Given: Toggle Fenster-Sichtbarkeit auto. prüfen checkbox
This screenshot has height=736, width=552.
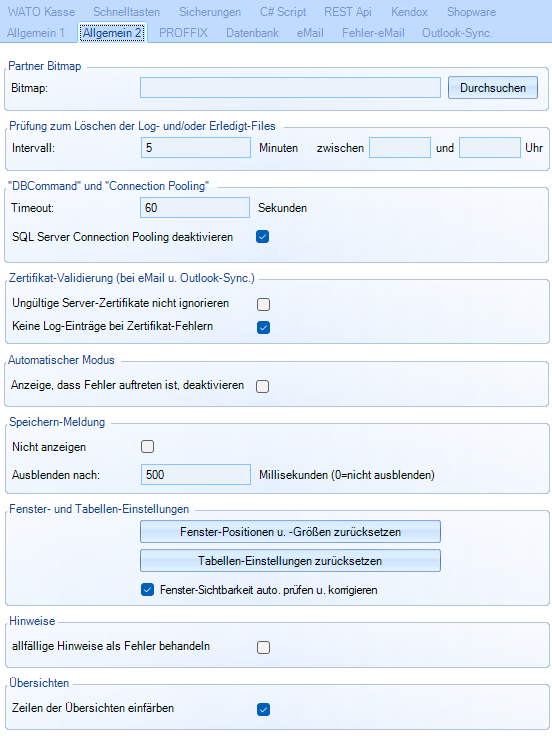Looking at the screenshot, I should tap(147, 590).
